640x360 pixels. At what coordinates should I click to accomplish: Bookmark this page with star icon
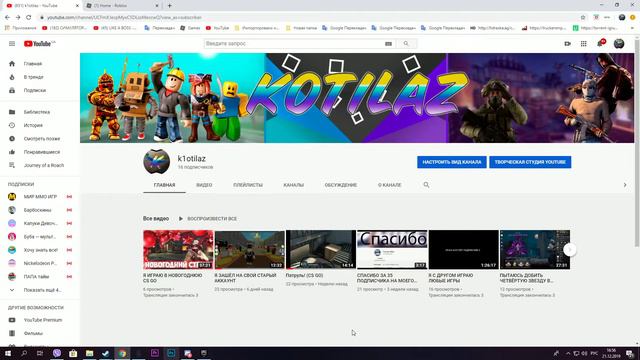click(x=583, y=17)
